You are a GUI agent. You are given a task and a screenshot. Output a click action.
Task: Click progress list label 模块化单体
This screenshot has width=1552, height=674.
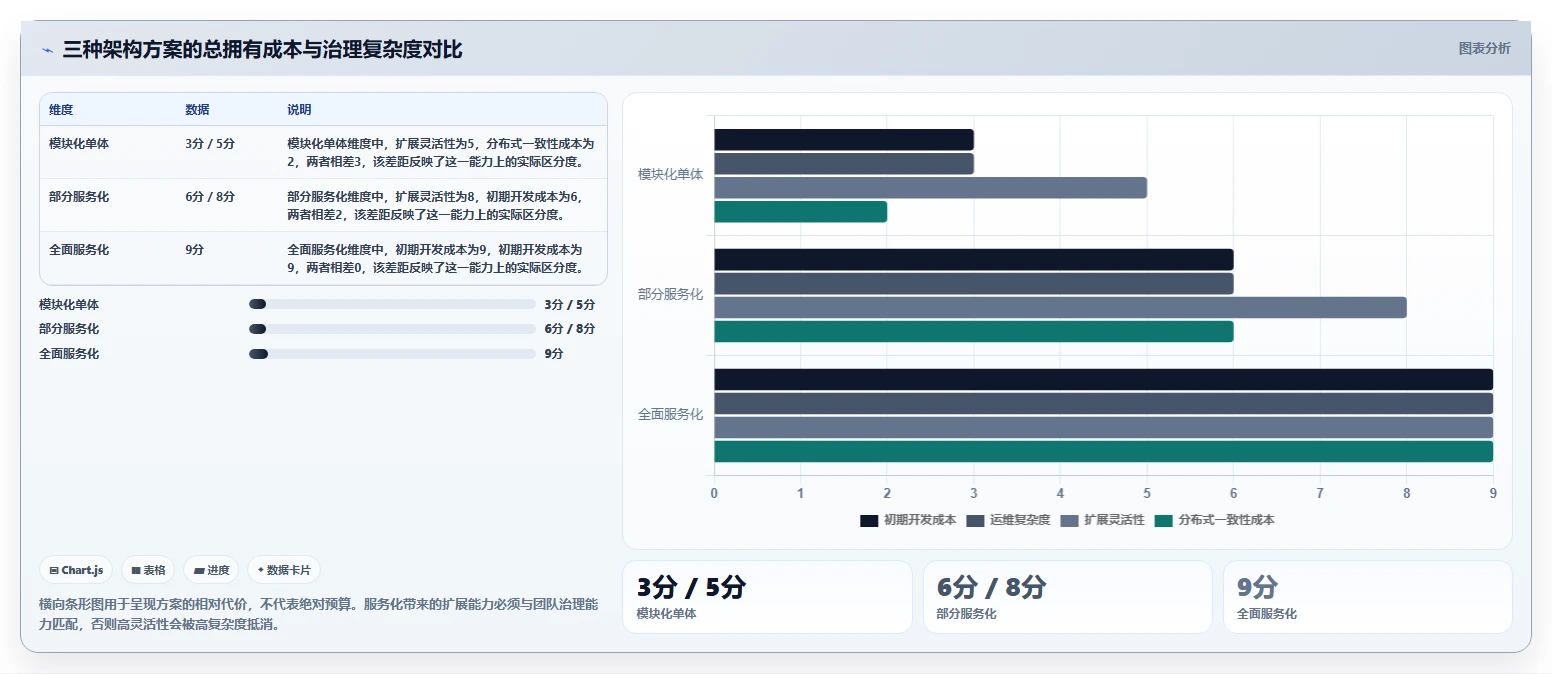click(x=69, y=305)
